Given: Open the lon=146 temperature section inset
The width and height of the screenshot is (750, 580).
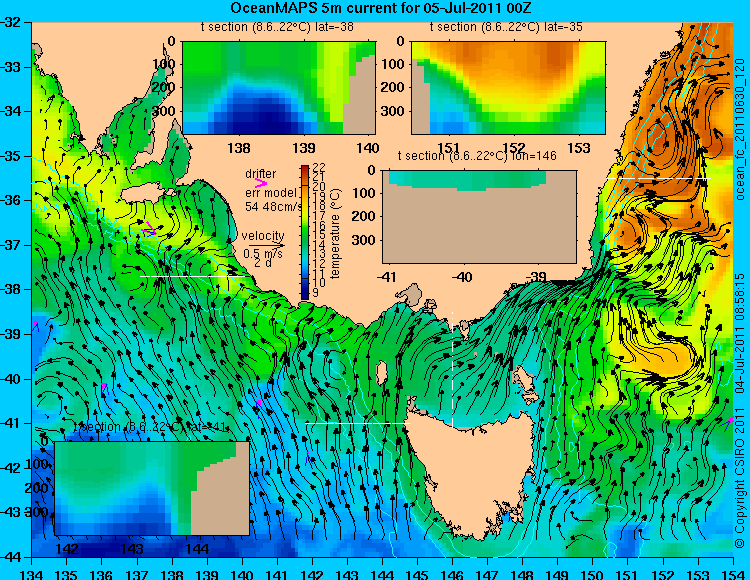Looking at the screenshot, I should click(479, 217).
